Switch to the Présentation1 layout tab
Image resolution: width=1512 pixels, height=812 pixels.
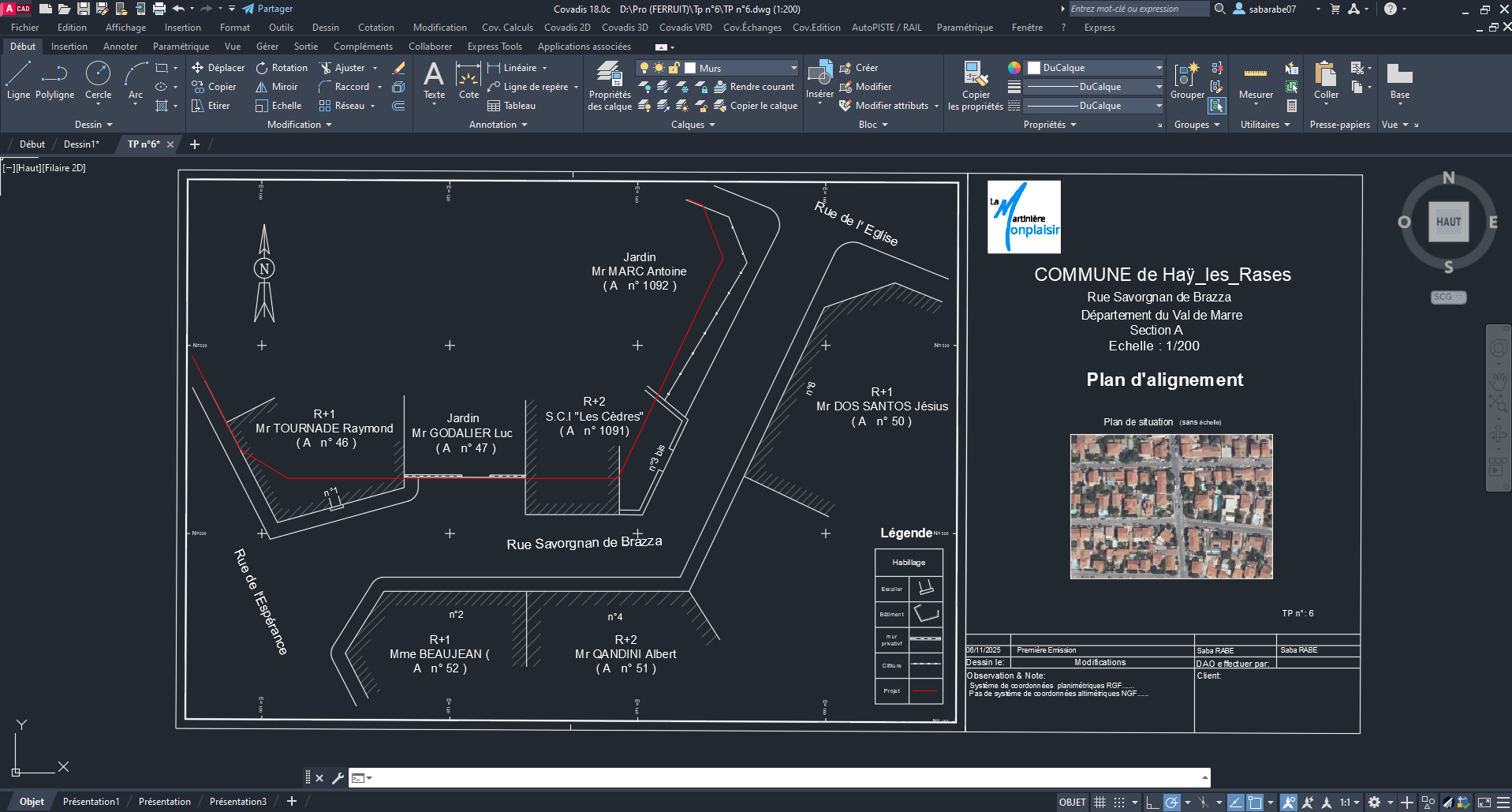pos(91,802)
